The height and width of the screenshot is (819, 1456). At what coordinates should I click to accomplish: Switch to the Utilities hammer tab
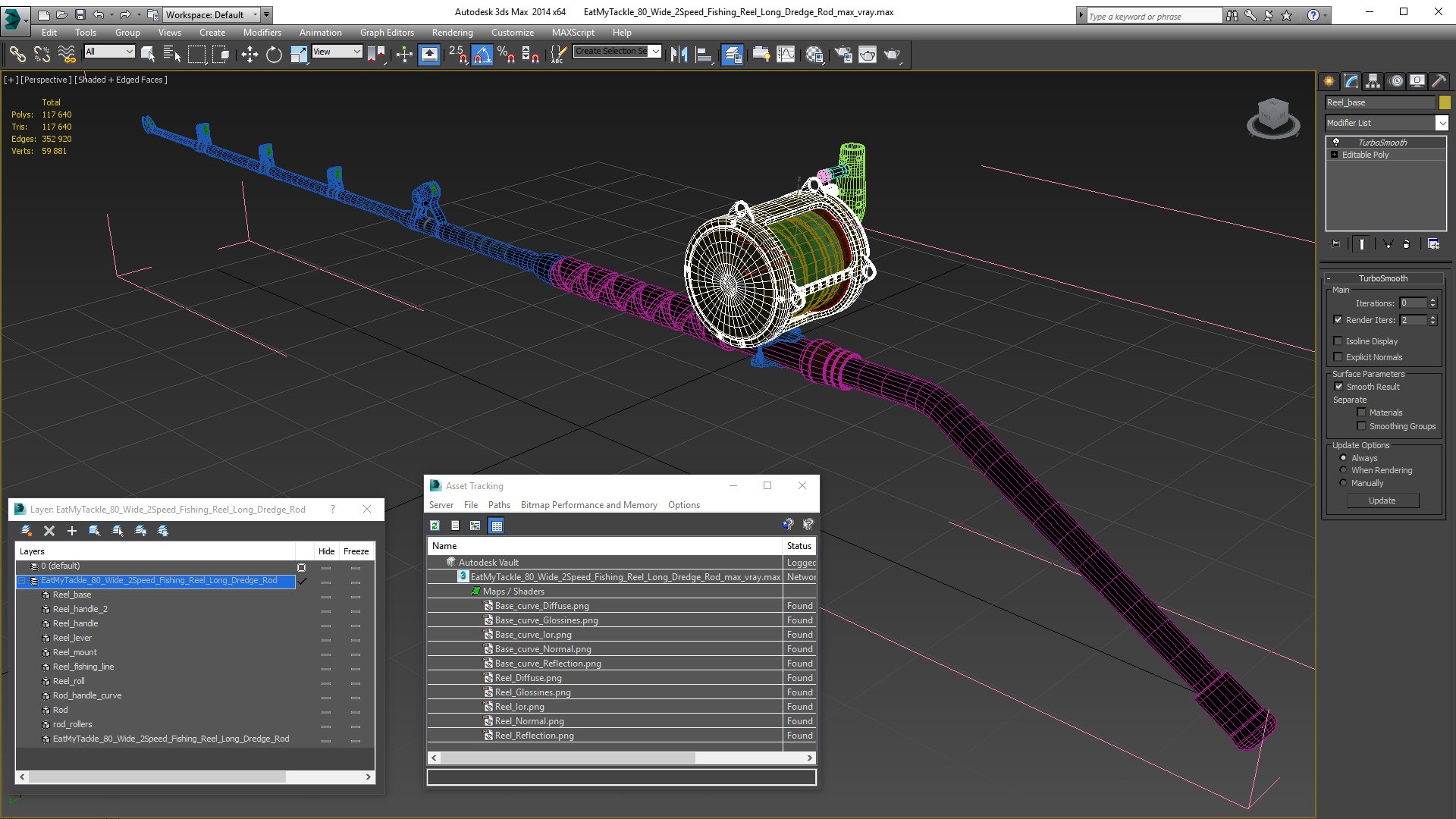1439,81
